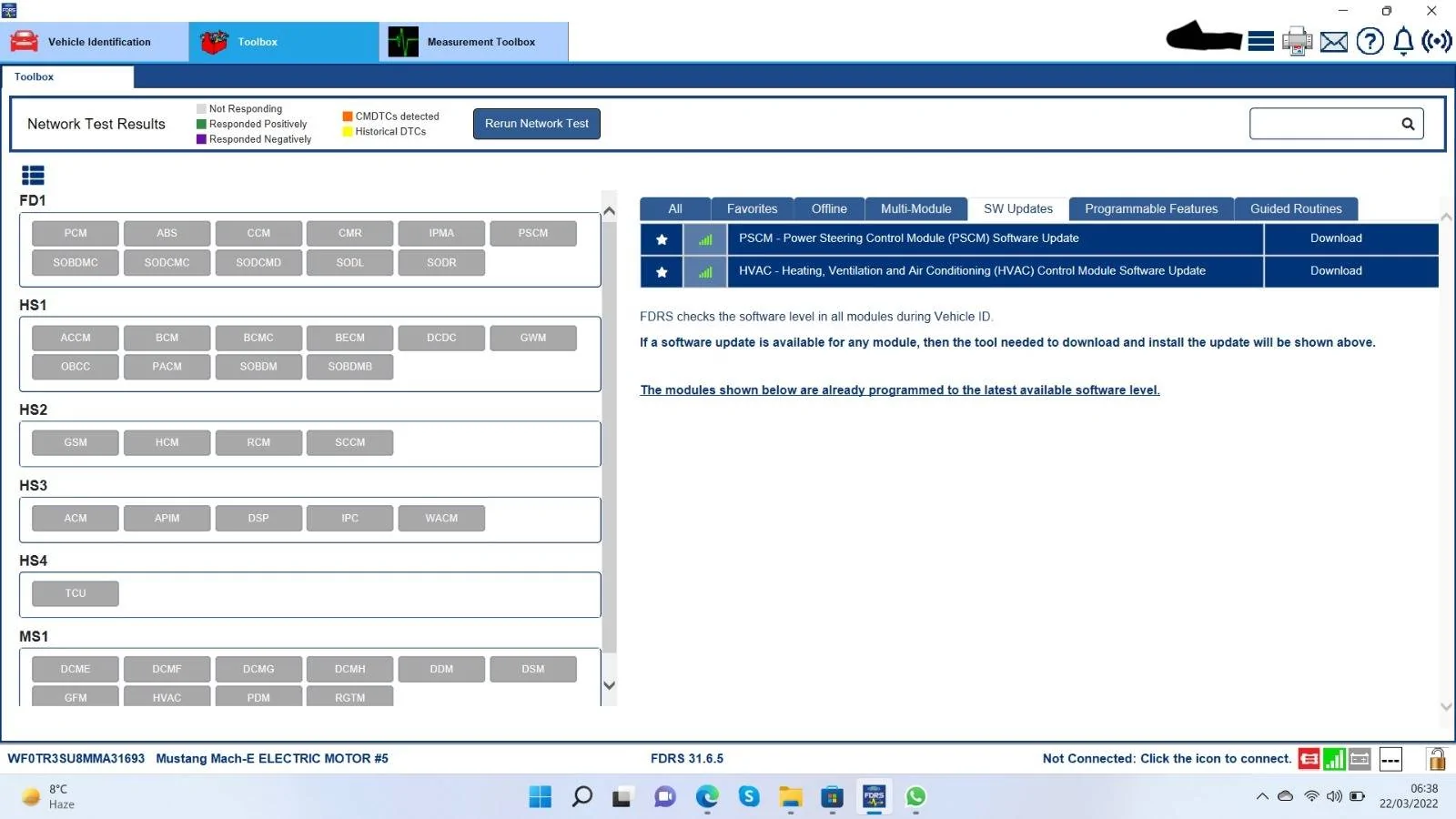Open the Multi-Module tab
Viewport: 1456px width, 819px height.
click(x=916, y=209)
